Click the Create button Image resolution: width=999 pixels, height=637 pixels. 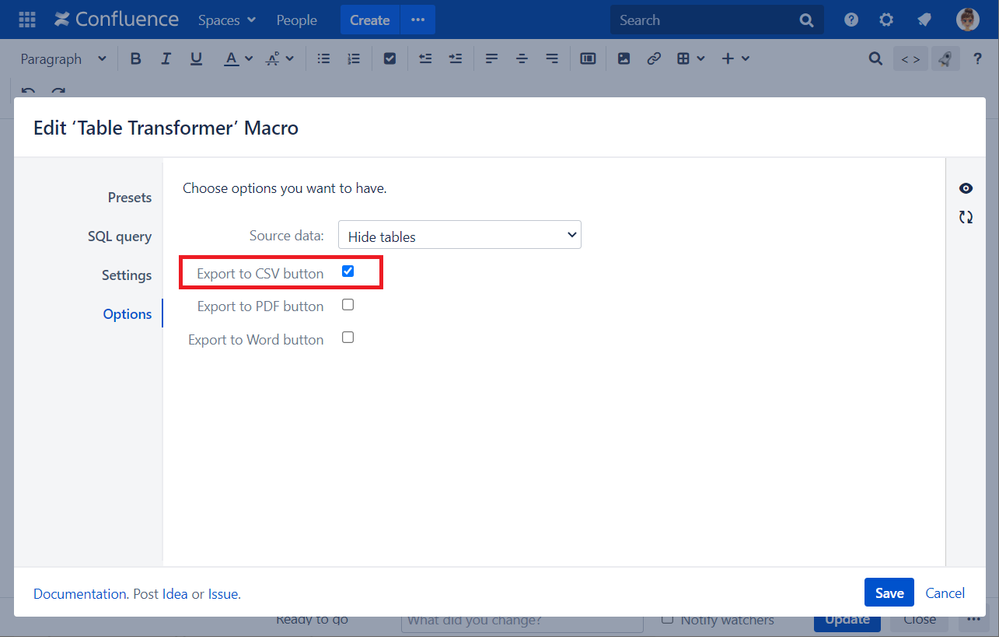point(370,20)
